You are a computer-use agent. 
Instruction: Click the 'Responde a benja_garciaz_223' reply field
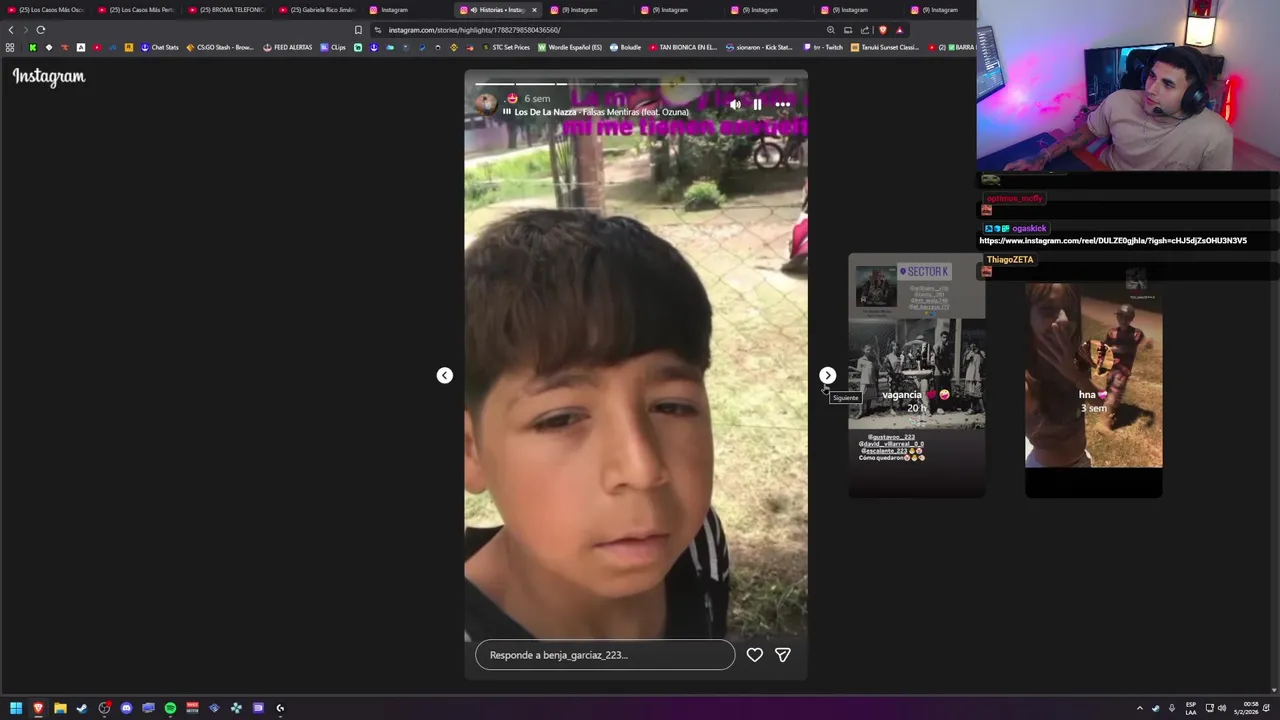pyautogui.click(x=605, y=655)
